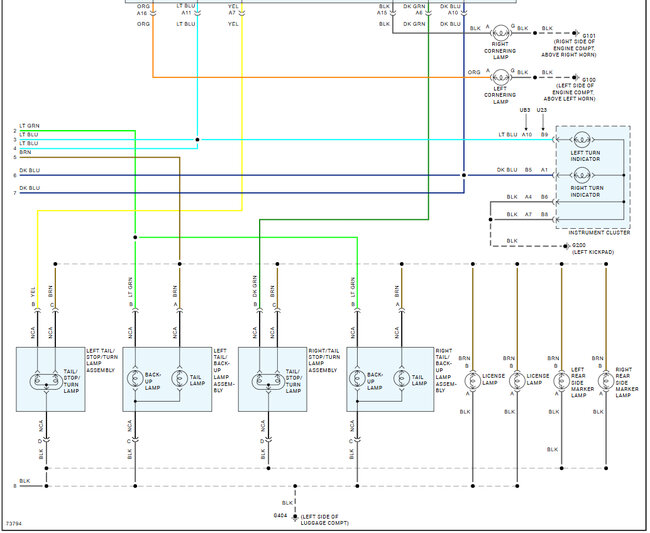The height and width of the screenshot is (533, 650).
Task: Click the splice dot on the light blue wire
Action: pos(197,140)
